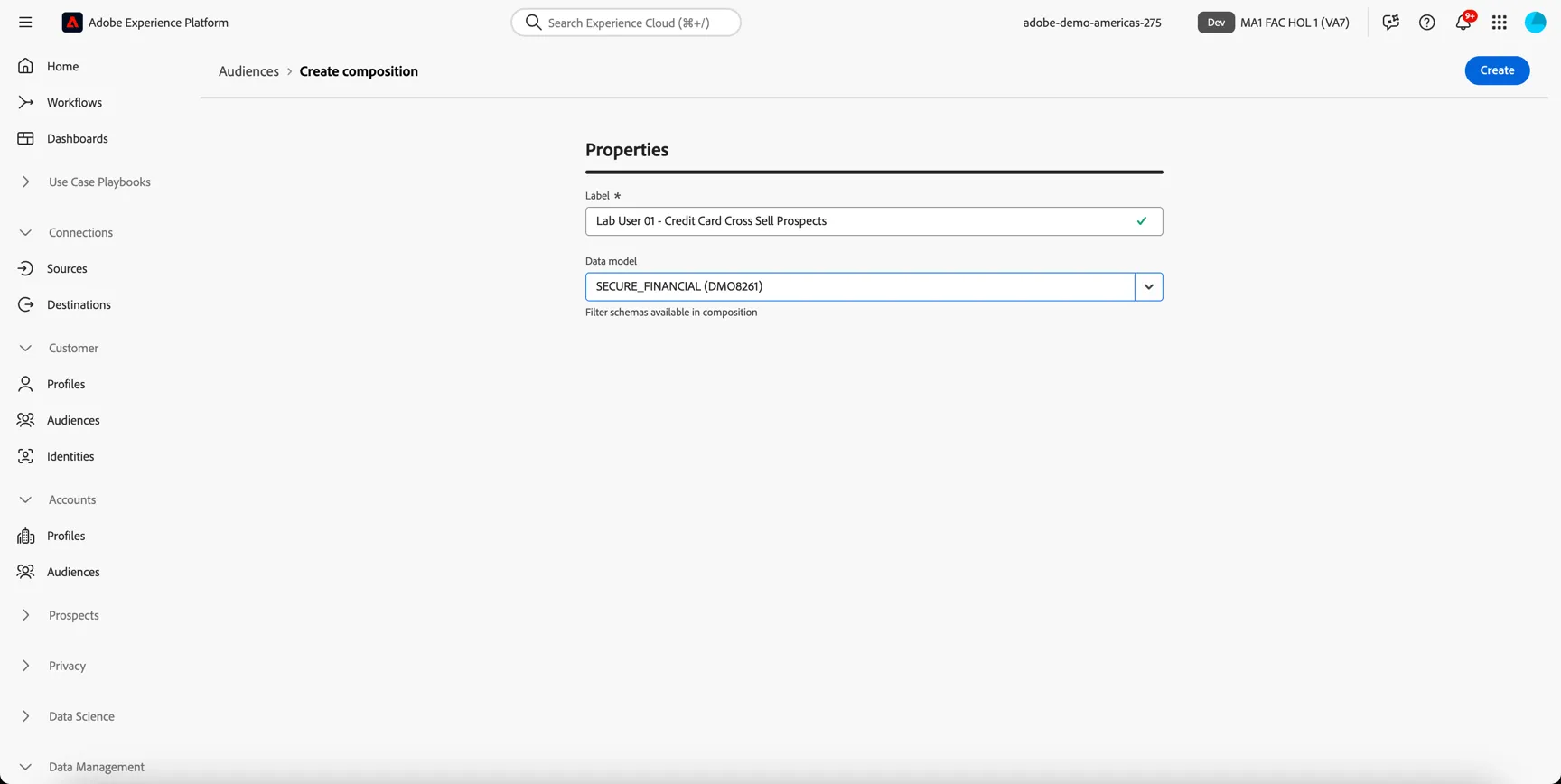Screen dimensions: 1561x784
Task: Open the MA1 FAC HOL 1 sandbox switcher
Action: click(x=1274, y=23)
